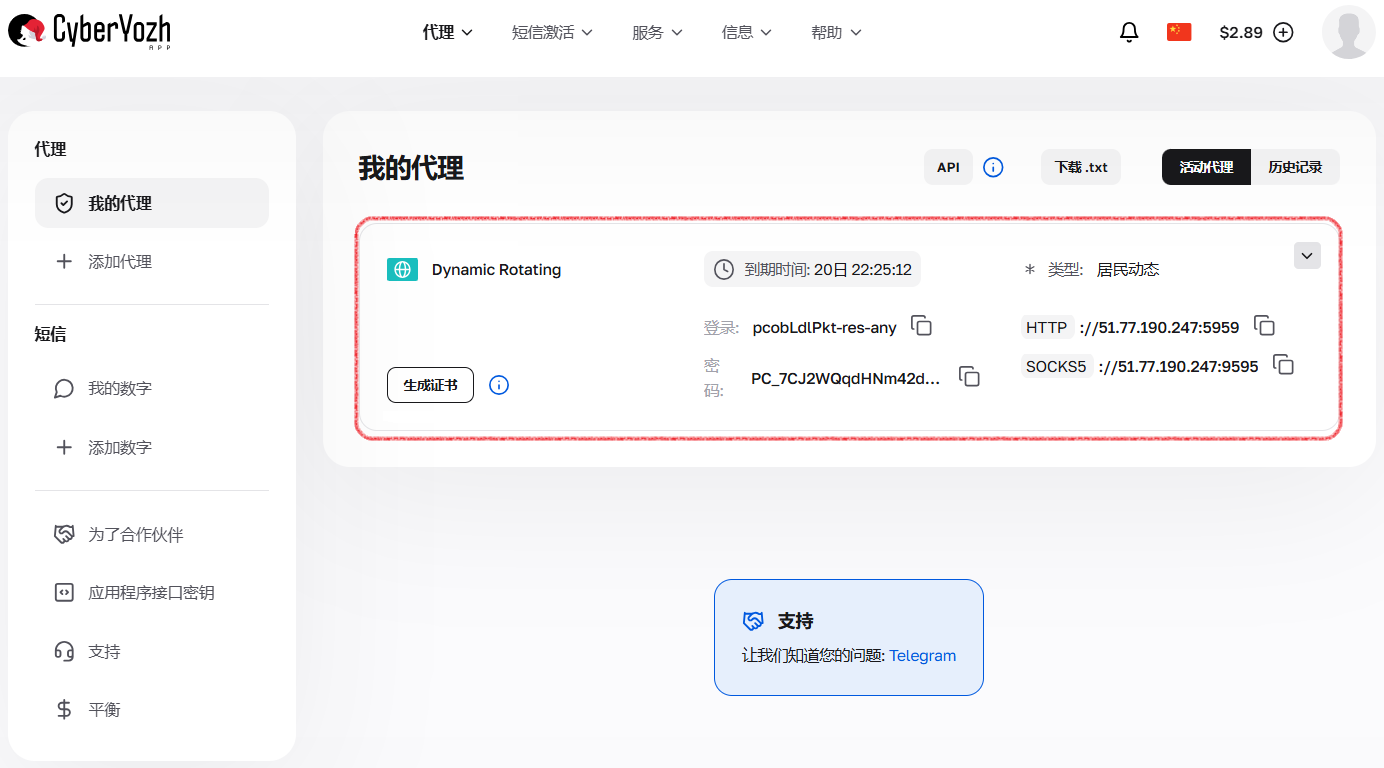Open the 帮助 dropdown menu
Screen dimensions: 1384x768
pos(836,31)
